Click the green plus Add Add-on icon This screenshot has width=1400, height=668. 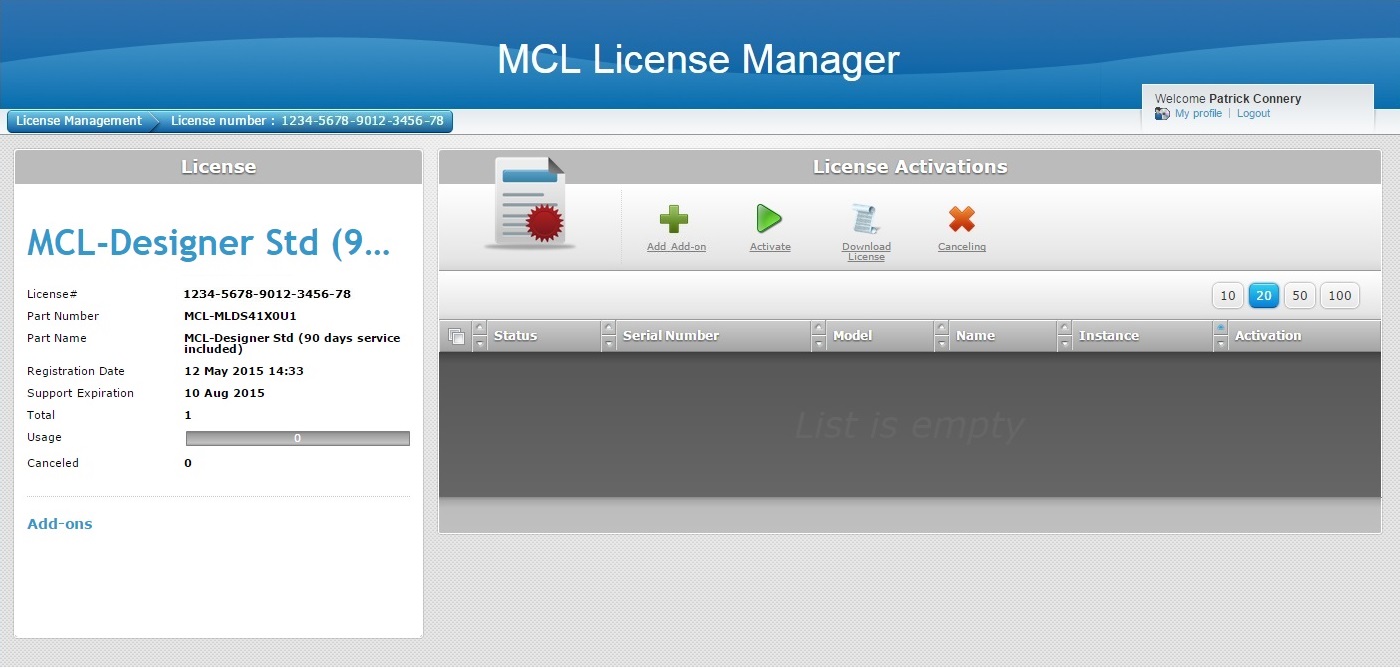pos(674,219)
